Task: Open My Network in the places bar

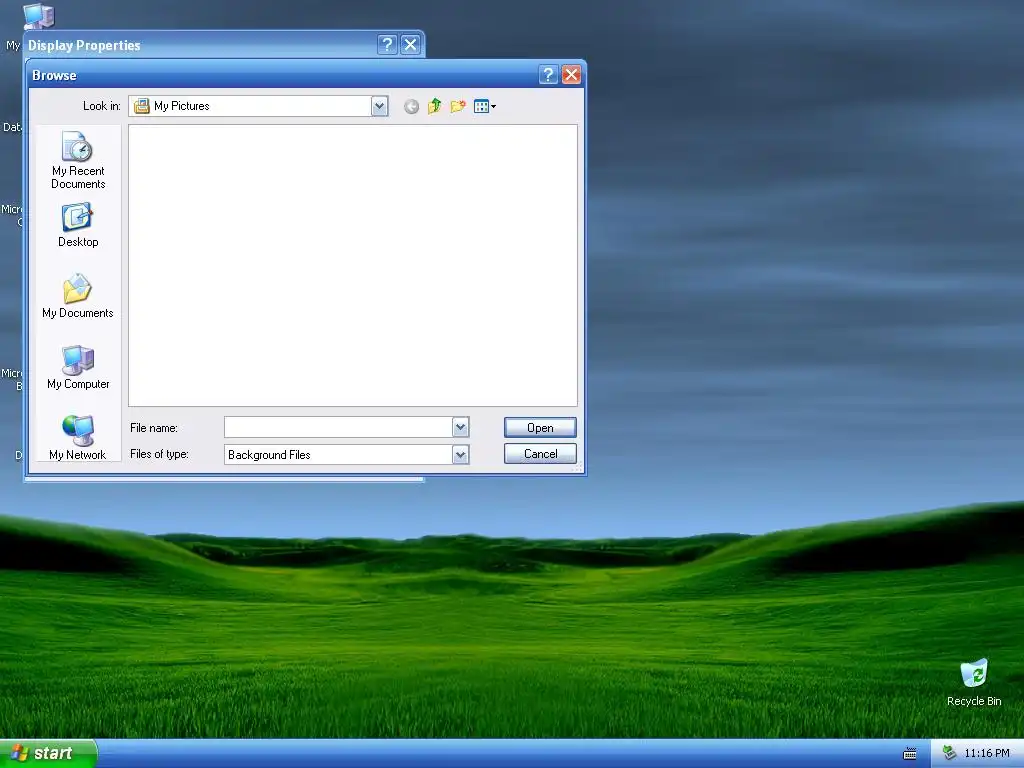Action: (78, 437)
